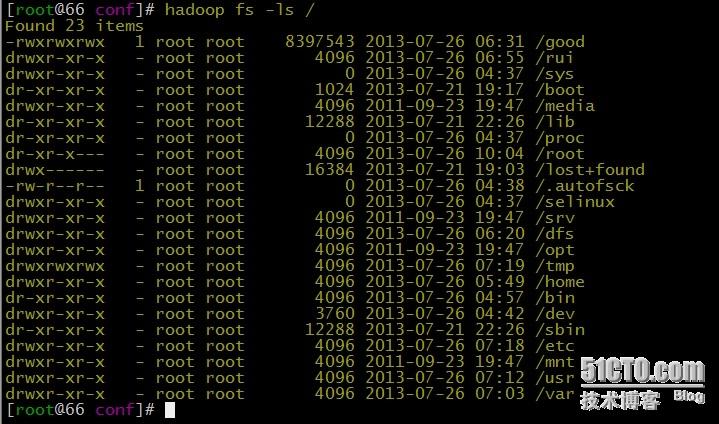Click the "Found 23 items" line

(74, 26)
